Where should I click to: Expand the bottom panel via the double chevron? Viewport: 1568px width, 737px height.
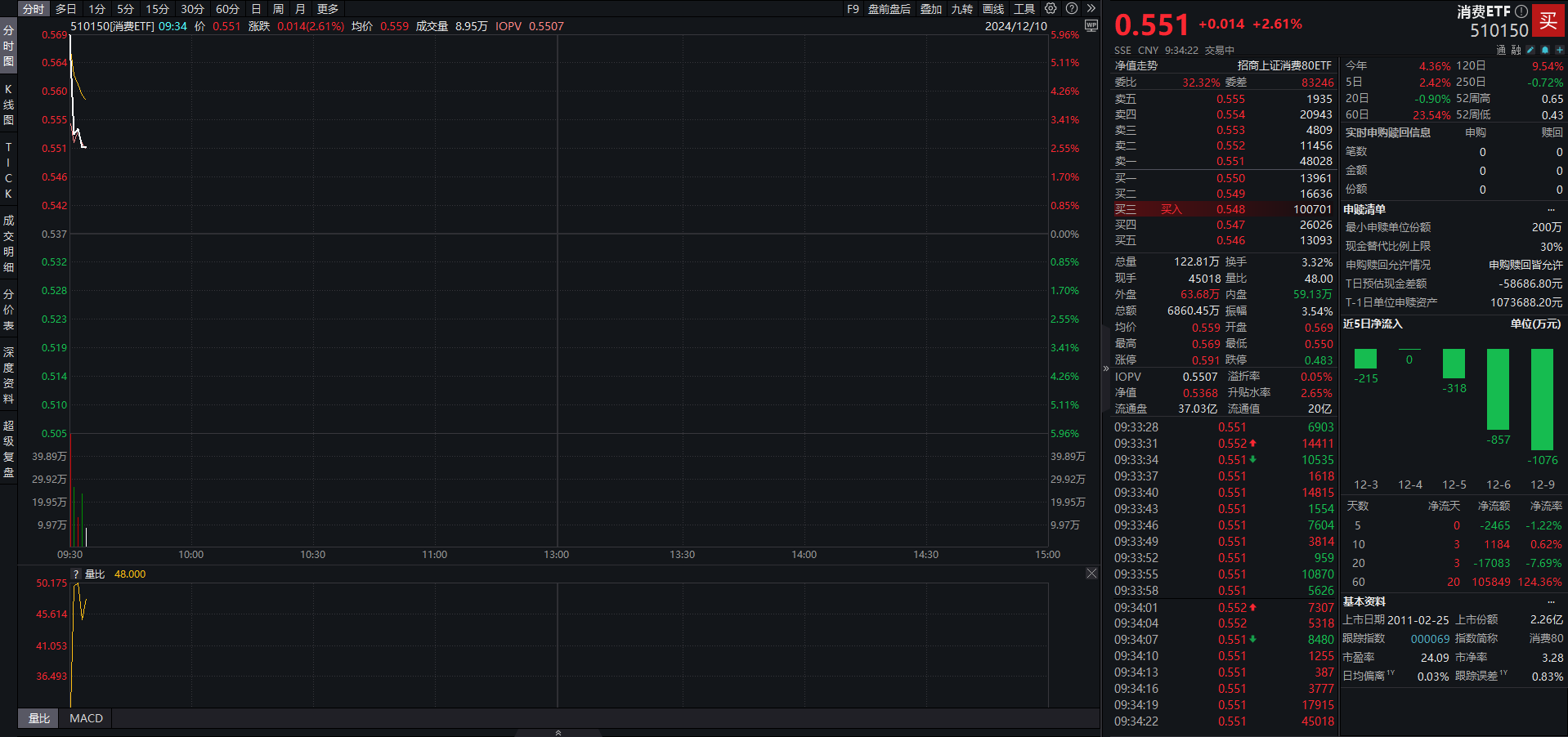pyautogui.click(x=558, y=733)
